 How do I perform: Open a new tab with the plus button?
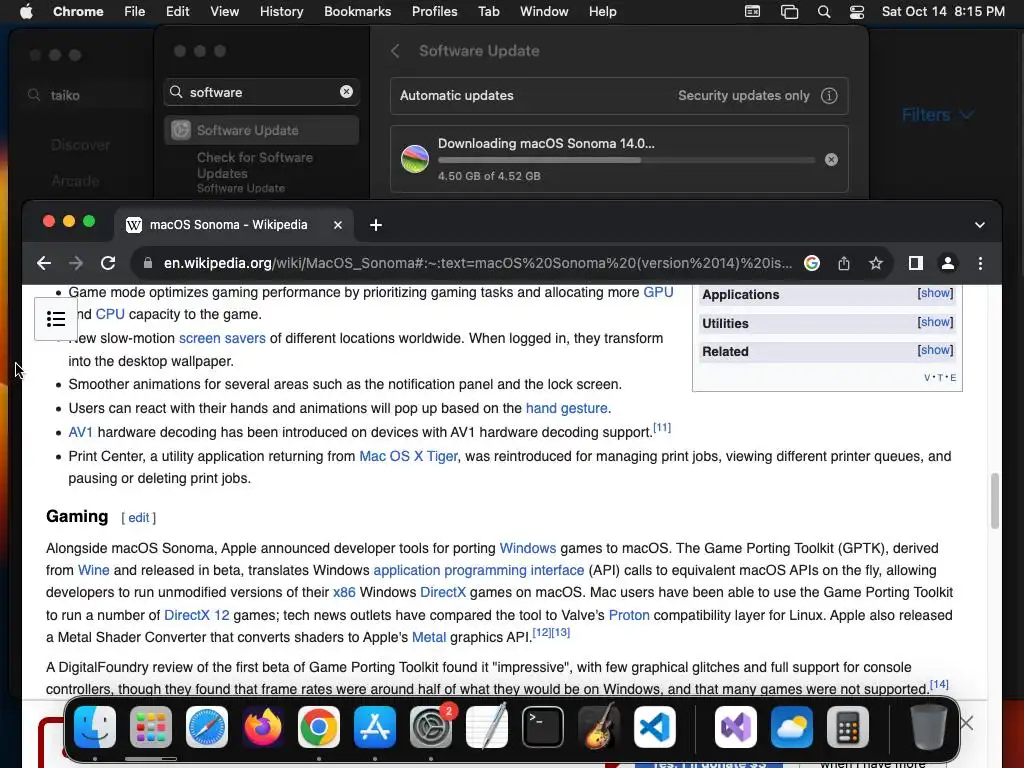(x=376, y=225)
